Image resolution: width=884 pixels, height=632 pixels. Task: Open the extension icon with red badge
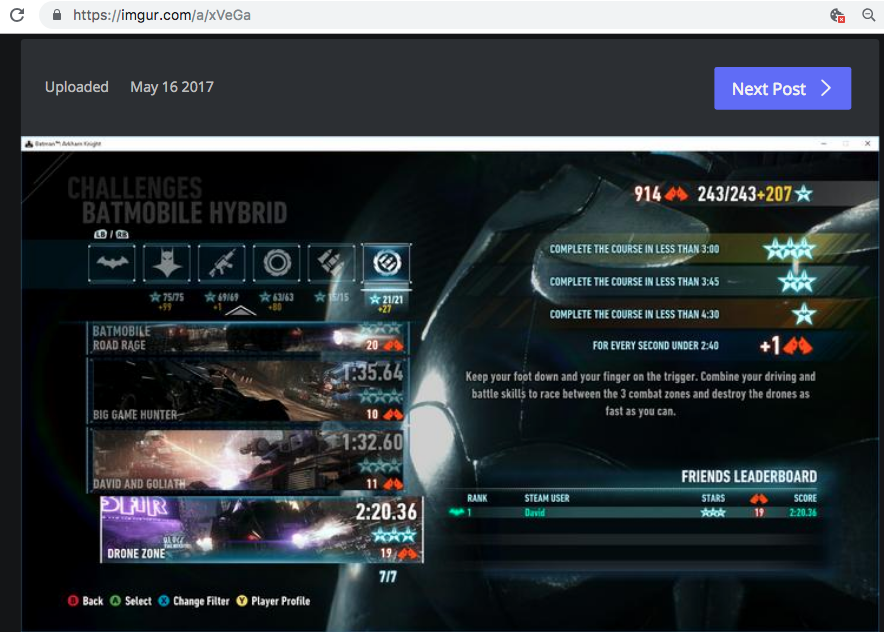(837, 15)
